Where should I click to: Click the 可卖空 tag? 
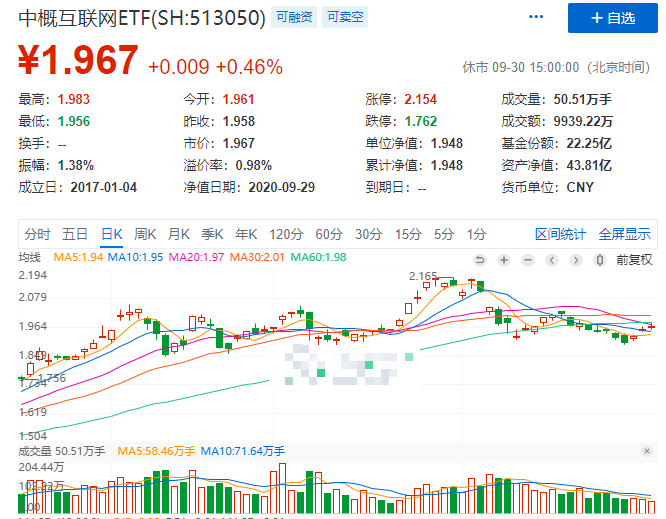[345, 17]
